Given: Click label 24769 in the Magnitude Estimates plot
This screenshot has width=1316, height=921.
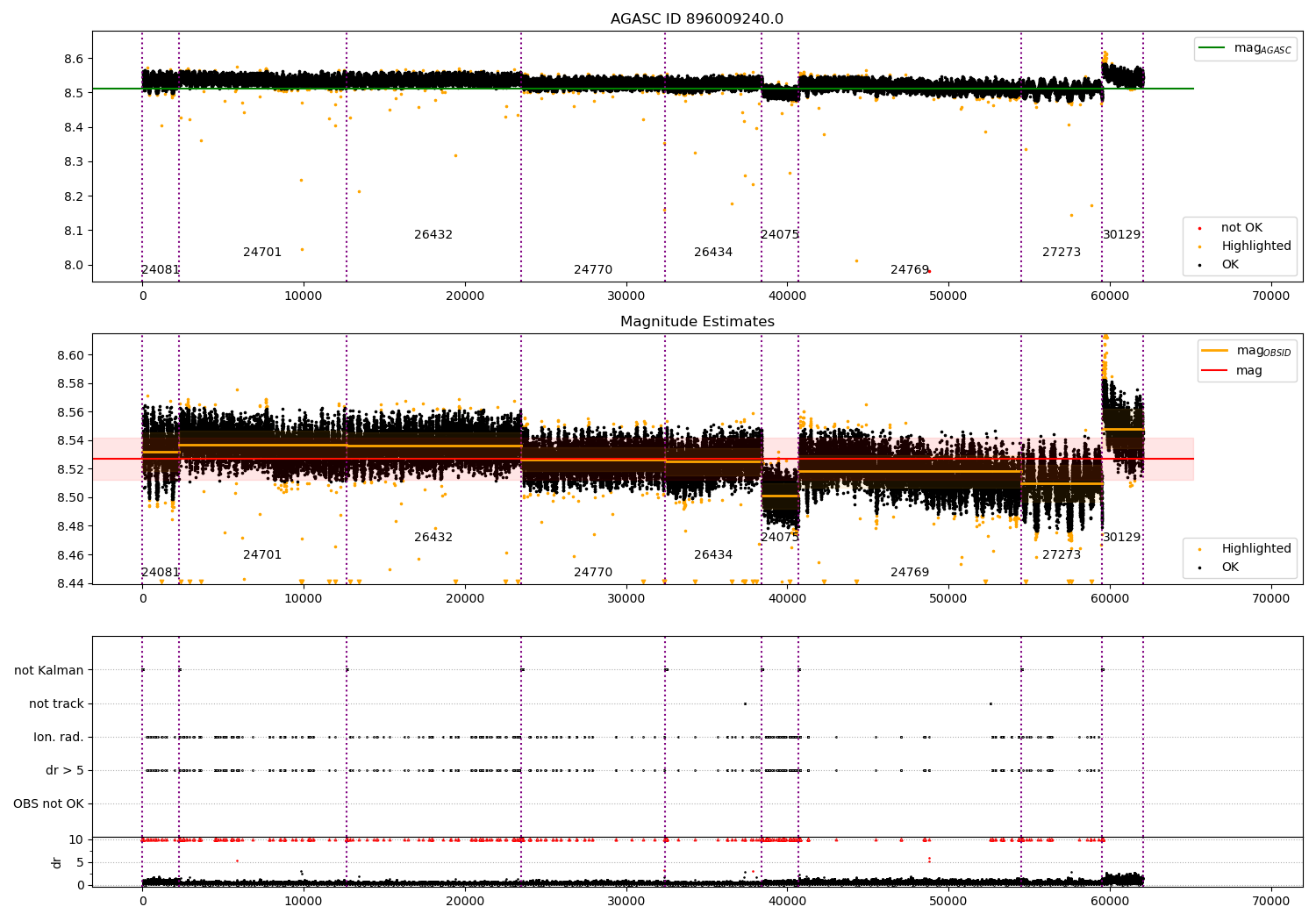Looking at the screenshot, I should click(x=910, y=573).
